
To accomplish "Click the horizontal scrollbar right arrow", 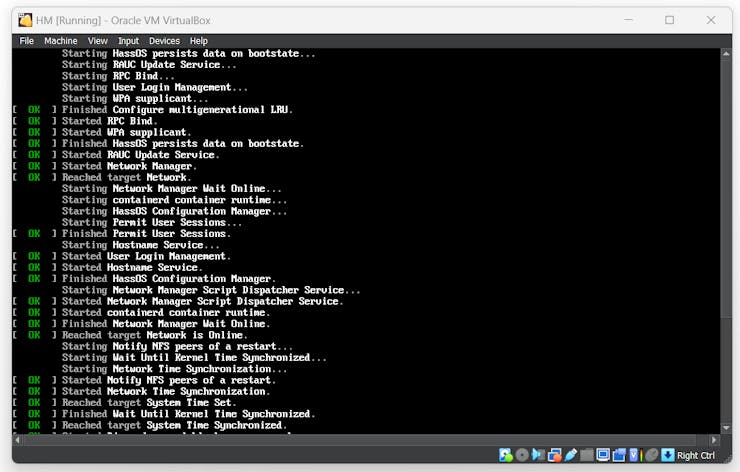I will [714, 440].
